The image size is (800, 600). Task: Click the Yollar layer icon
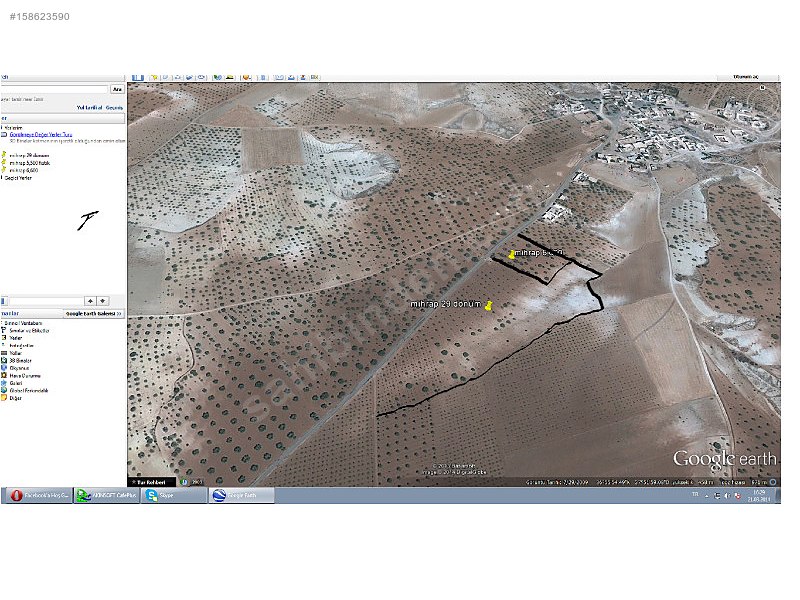(4, 353)
